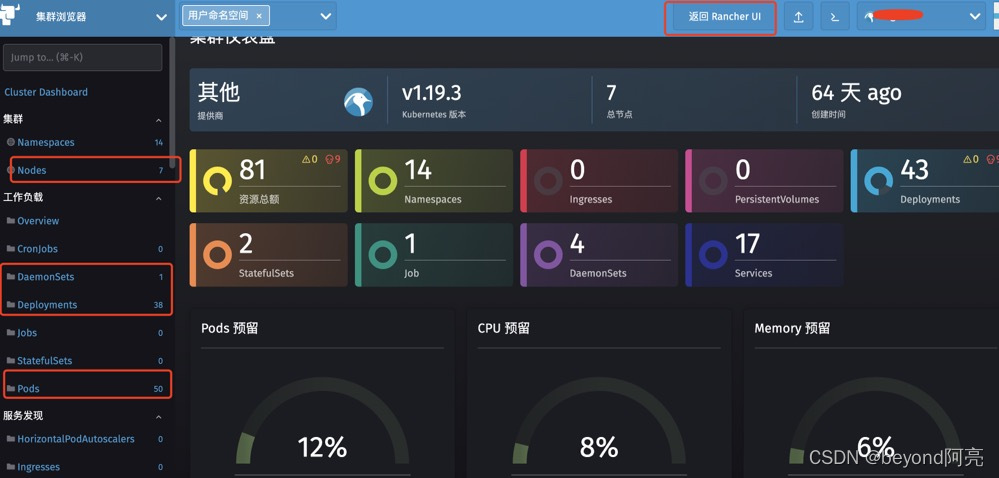
Task: Open the DaemonSets card showing 4
Action: [x=599, y=255]
